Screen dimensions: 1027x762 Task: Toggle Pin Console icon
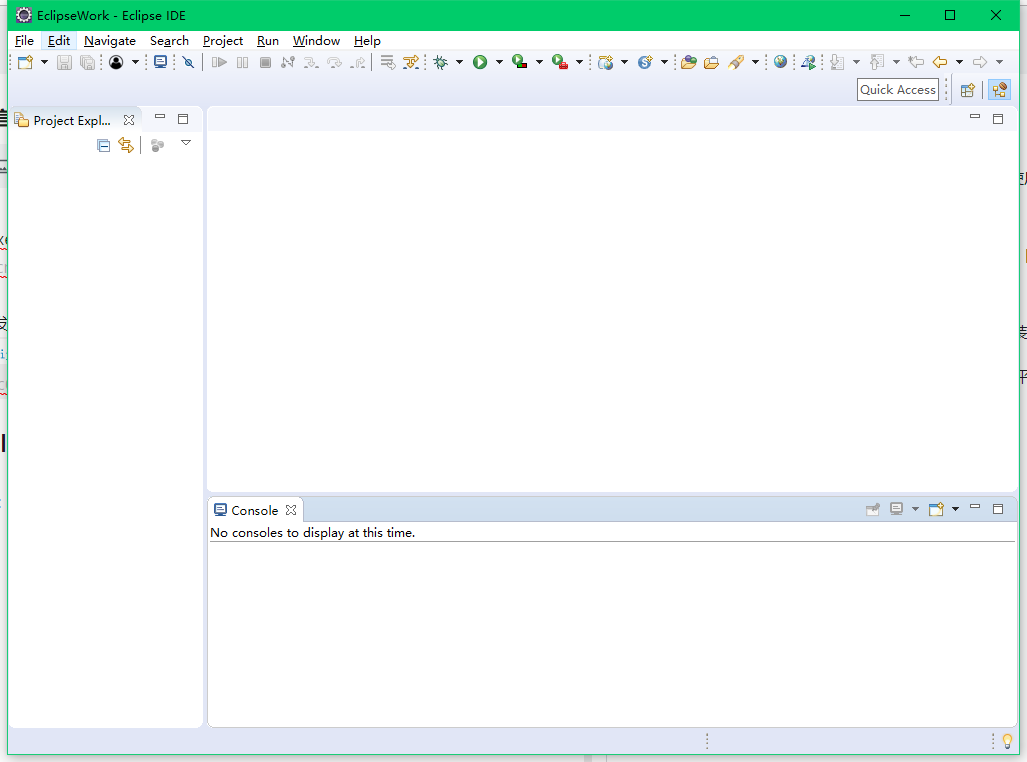click(x=872, y=509)
